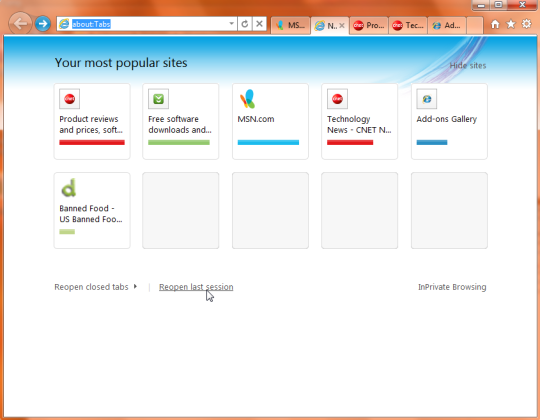Open the Home page icon

click(495, 24)
